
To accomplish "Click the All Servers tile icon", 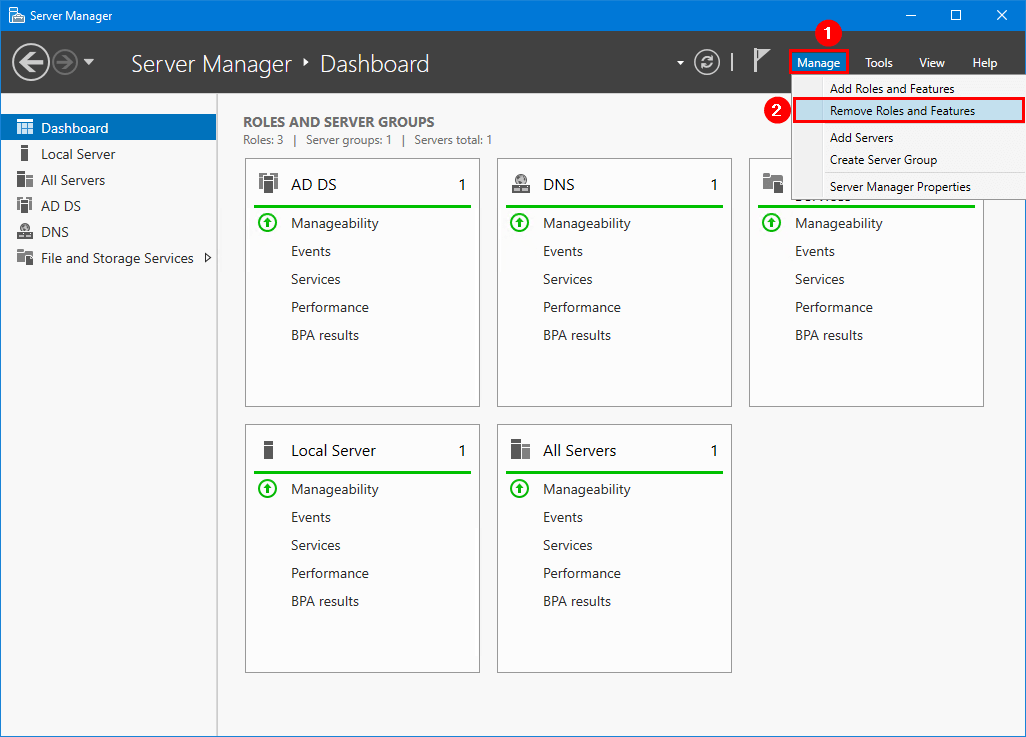I will pyautogui.click(x=520, y=450).
